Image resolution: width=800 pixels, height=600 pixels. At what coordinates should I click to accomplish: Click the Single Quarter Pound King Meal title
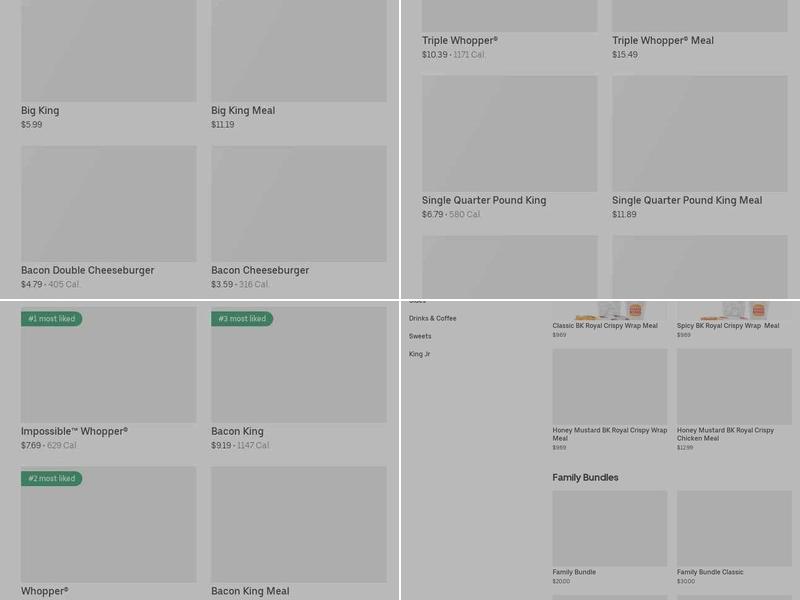pyautogui.click(x=687, y=201)
